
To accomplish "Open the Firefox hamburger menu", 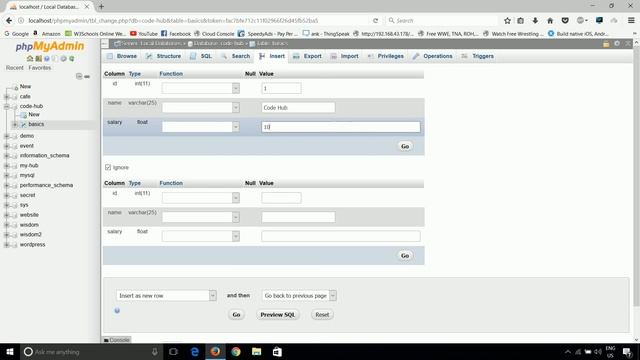I will [631, 20].
